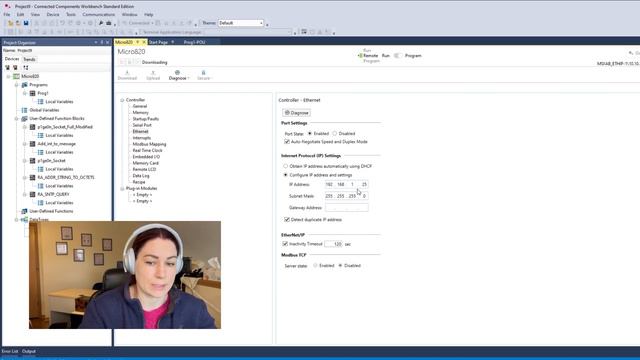
Task: Click the Secure lock icon
Action: 203,73
